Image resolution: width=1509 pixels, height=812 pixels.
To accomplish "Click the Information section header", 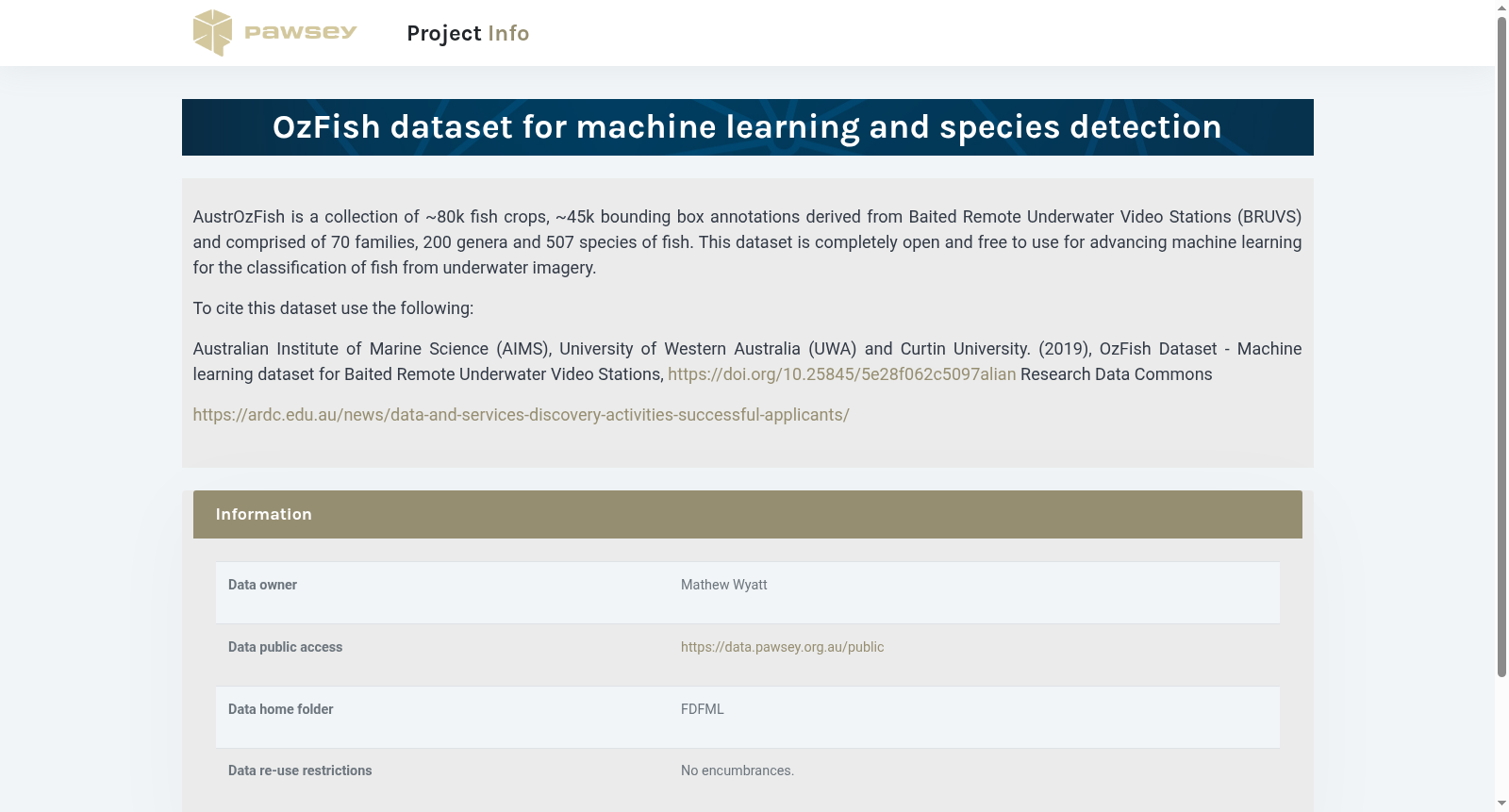I will (x=747, y=514).
